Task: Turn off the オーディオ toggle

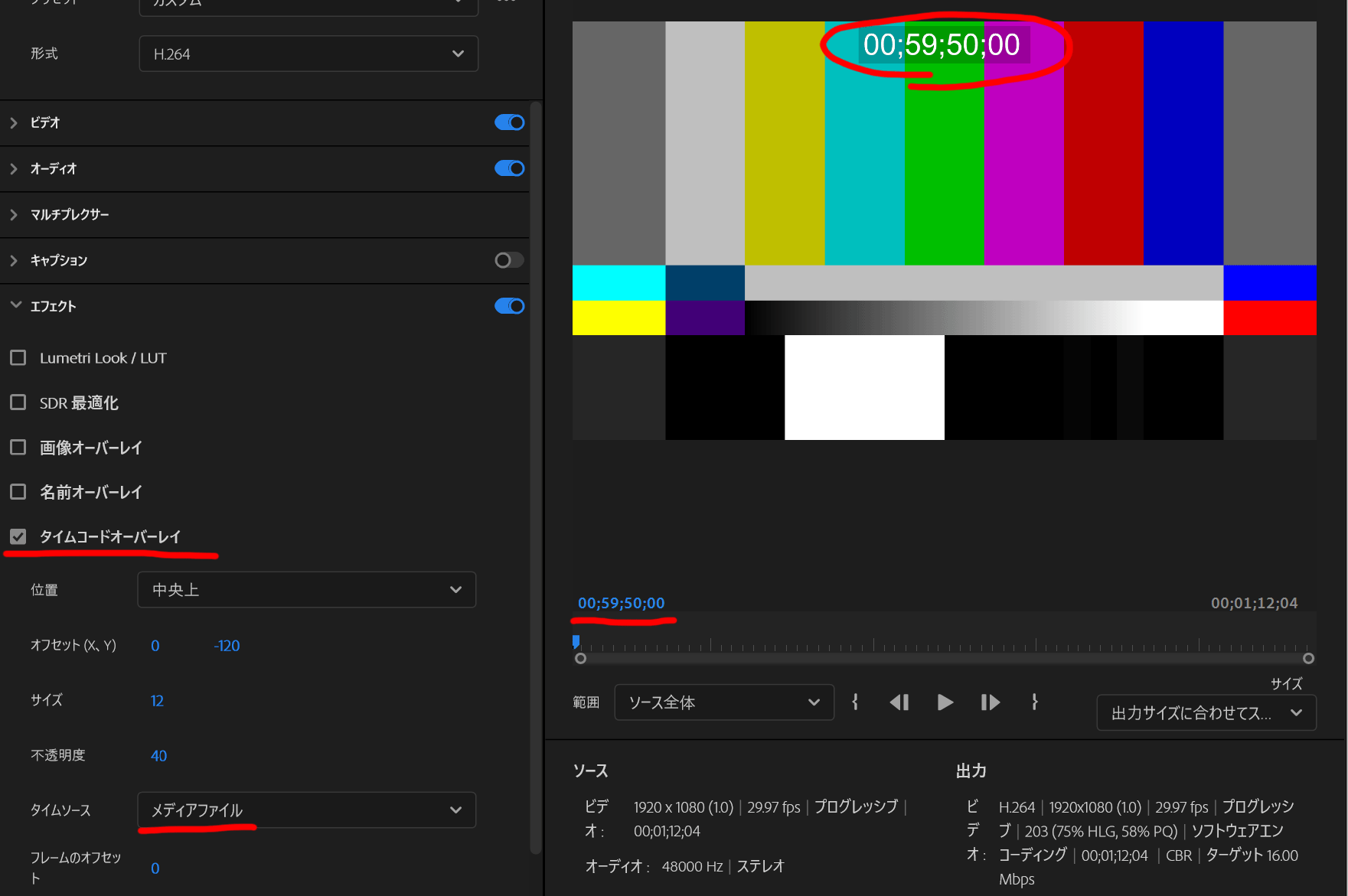Action: [x=509, y=168]
